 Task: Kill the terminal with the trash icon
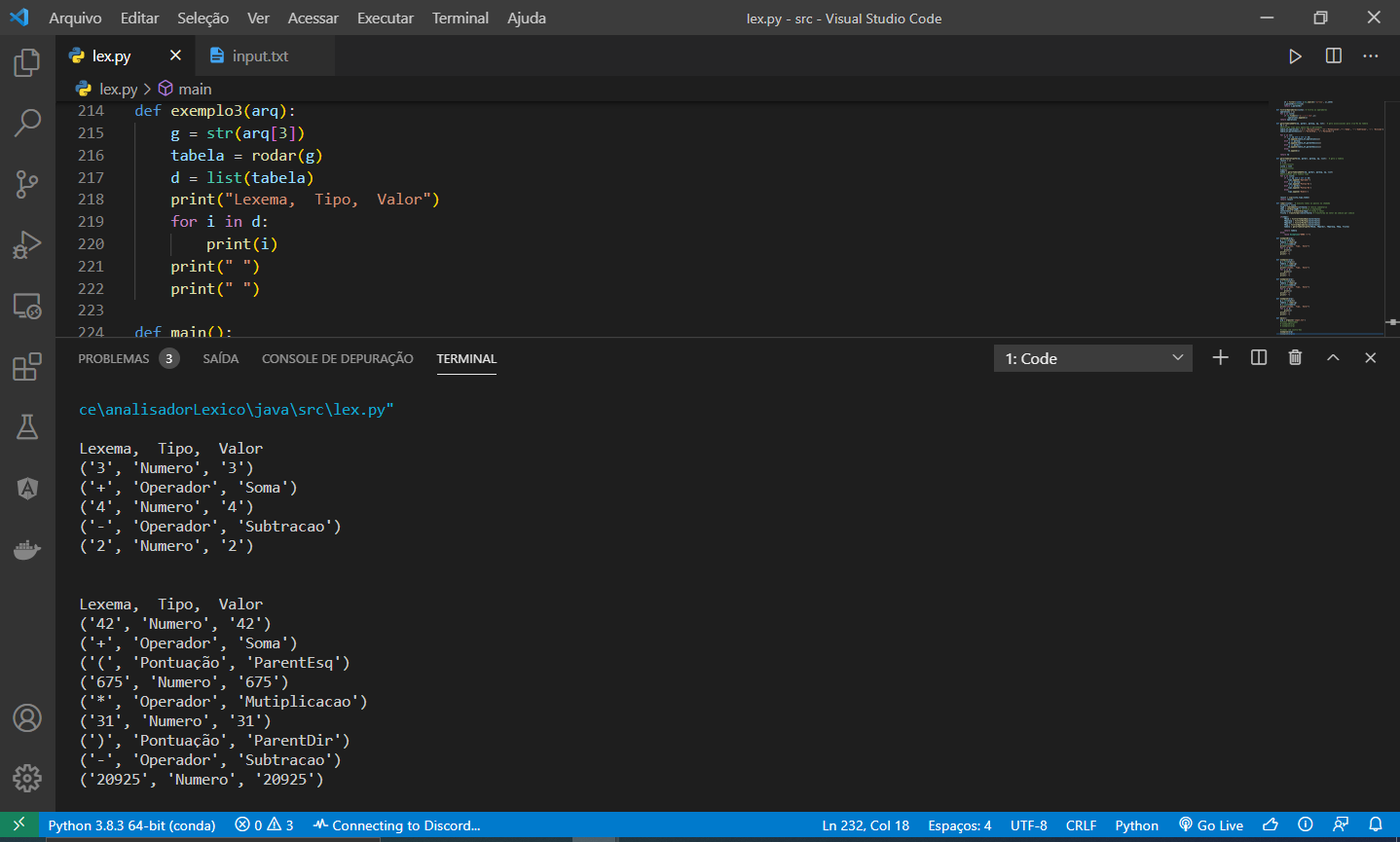click(1295, 357)
